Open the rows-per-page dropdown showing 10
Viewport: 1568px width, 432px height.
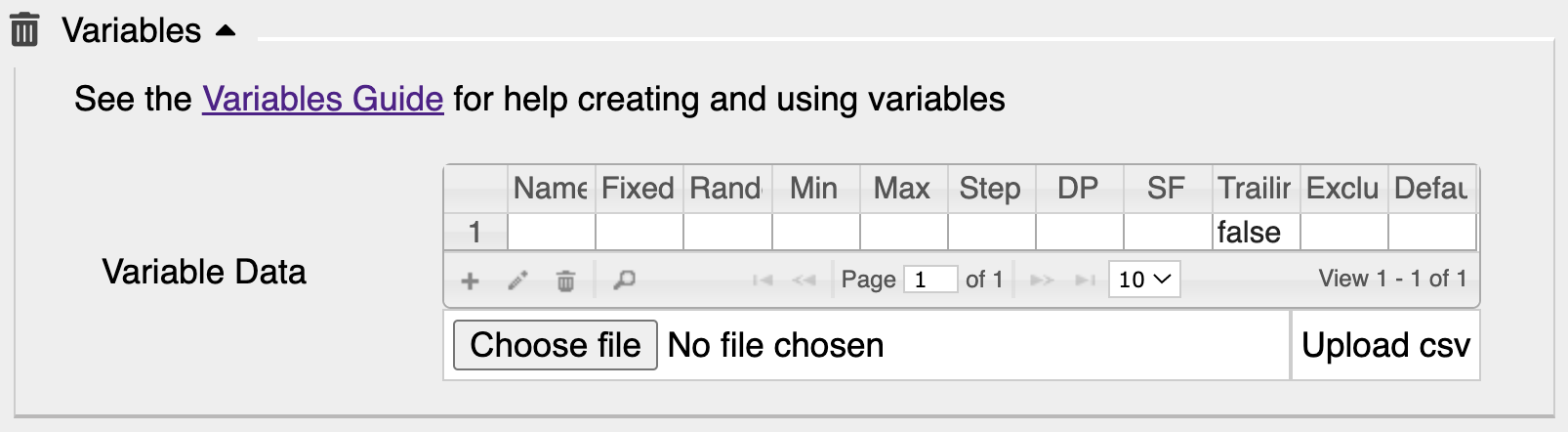(1144, 280)
